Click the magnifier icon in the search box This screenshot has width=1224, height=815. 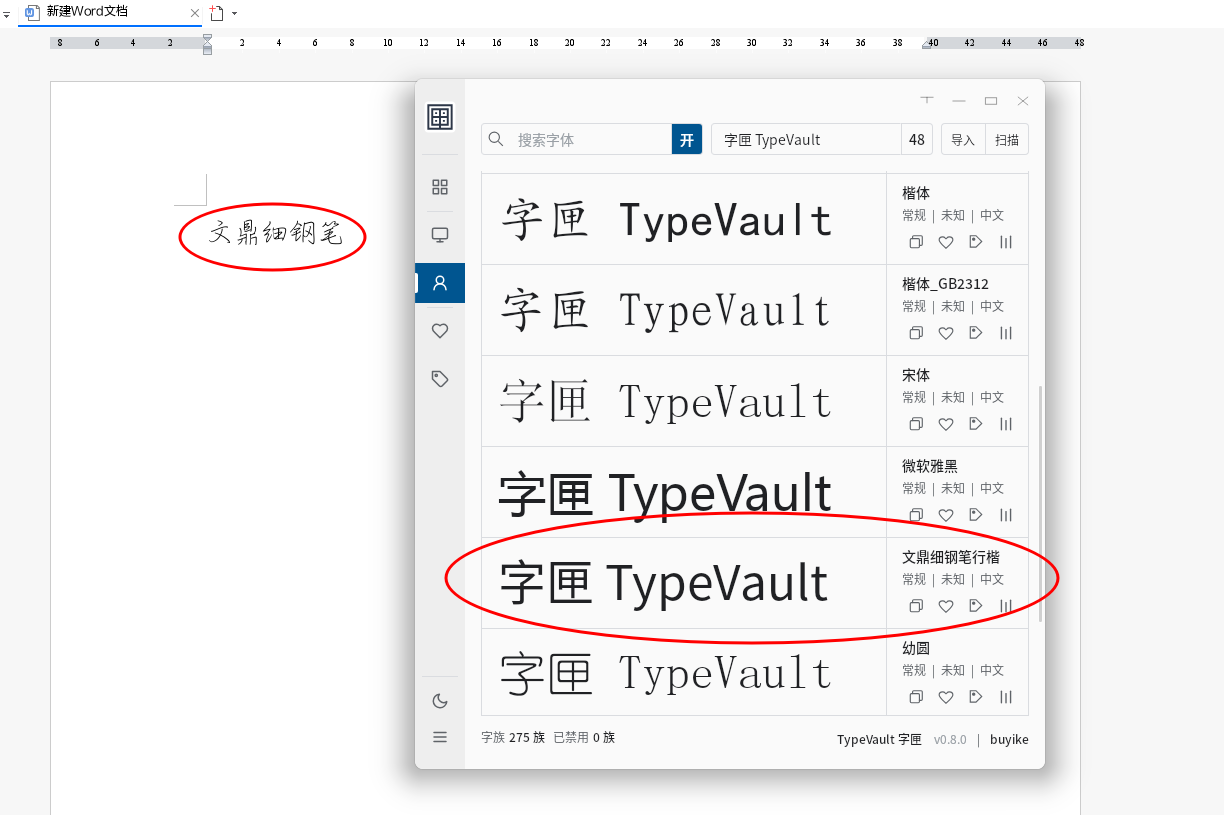click(496, 139)
